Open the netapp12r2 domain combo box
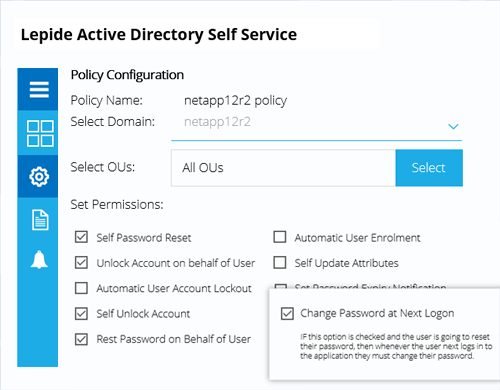The height and width of the screenshot is (390, 500). pos(316,127)
